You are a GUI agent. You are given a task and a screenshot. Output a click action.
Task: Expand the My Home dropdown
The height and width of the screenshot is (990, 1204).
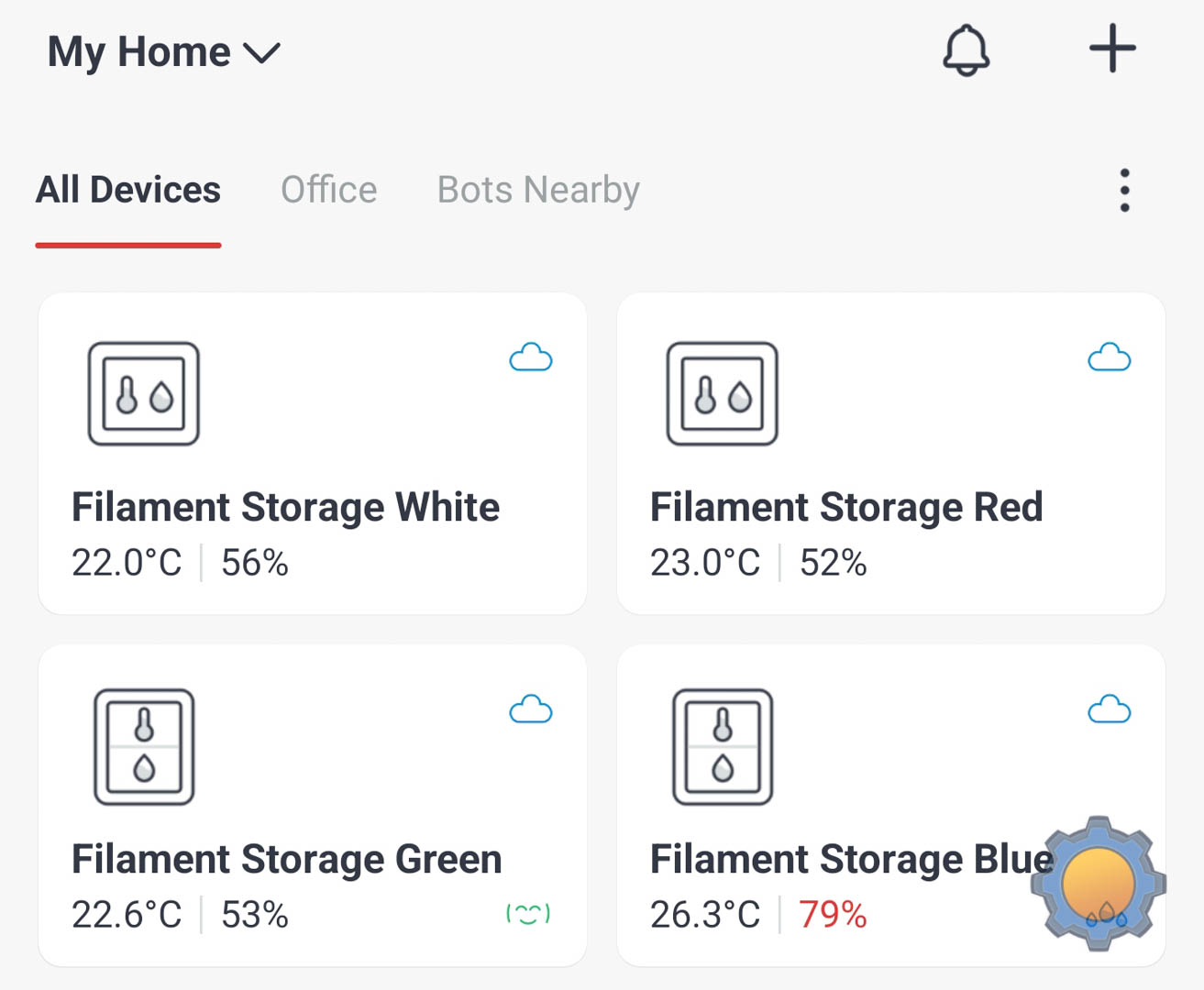tap(164, 52)
